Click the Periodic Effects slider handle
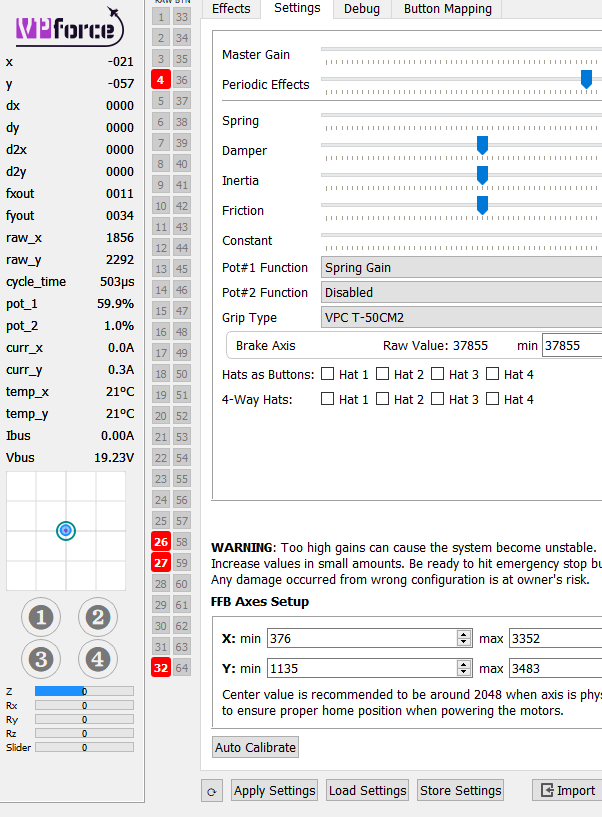The width and height of the screenshot is (602, 817). click(586, 79)
